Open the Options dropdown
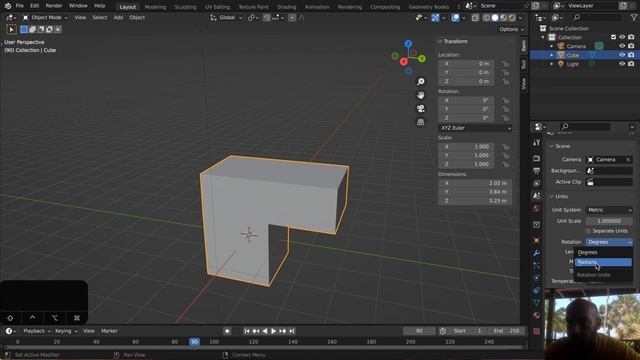Screen dimensions: 640x360 point(511,29)
